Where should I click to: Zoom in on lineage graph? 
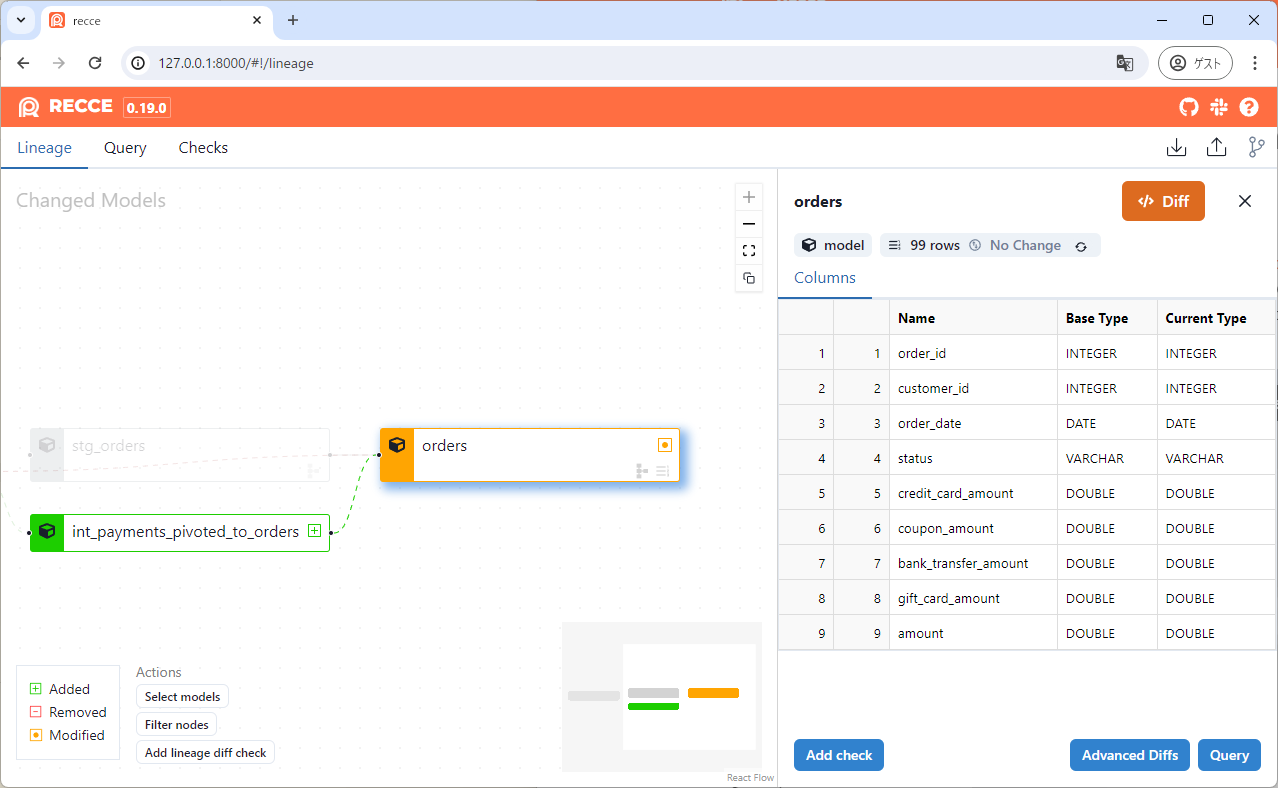point(749,197)
